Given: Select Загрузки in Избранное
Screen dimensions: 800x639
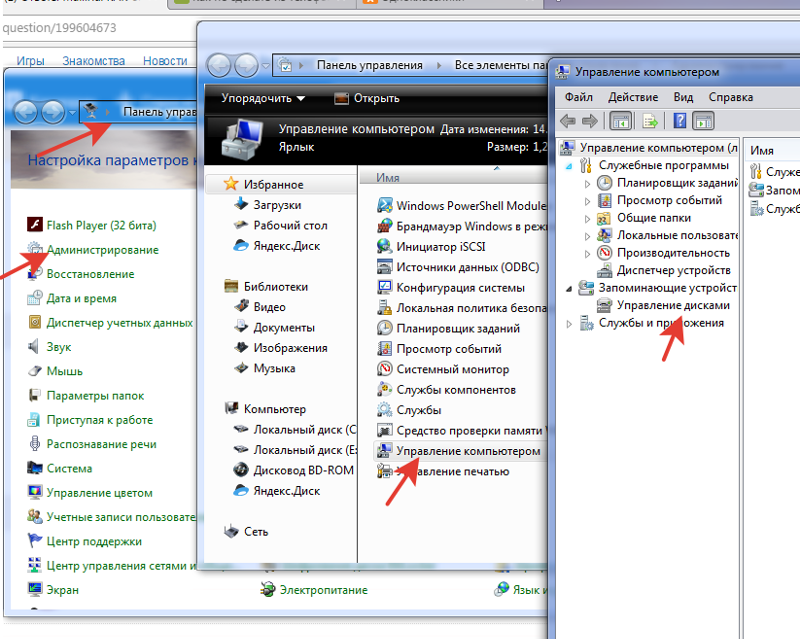Looking at the screenshot, I should tap(277, 205).
